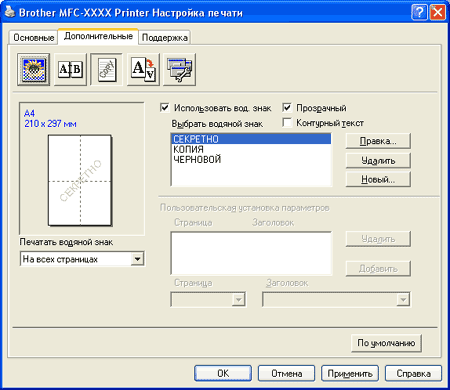Image resolution: width=450 pixels, height=390 pixels.
Task: Click the help question mark icon
Action: (420, 13)
